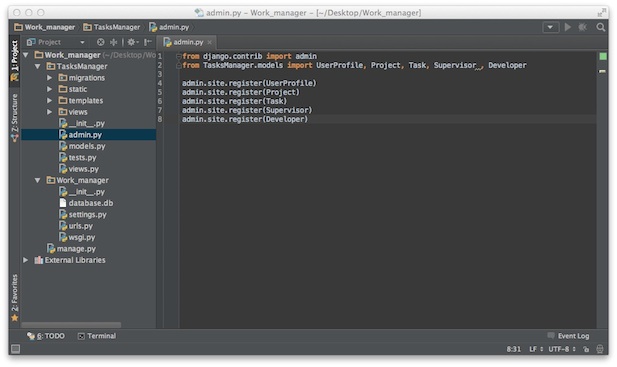The image size is (617, 367).
Task: Expand the templates folder
Action: click(x=50, y=101)
